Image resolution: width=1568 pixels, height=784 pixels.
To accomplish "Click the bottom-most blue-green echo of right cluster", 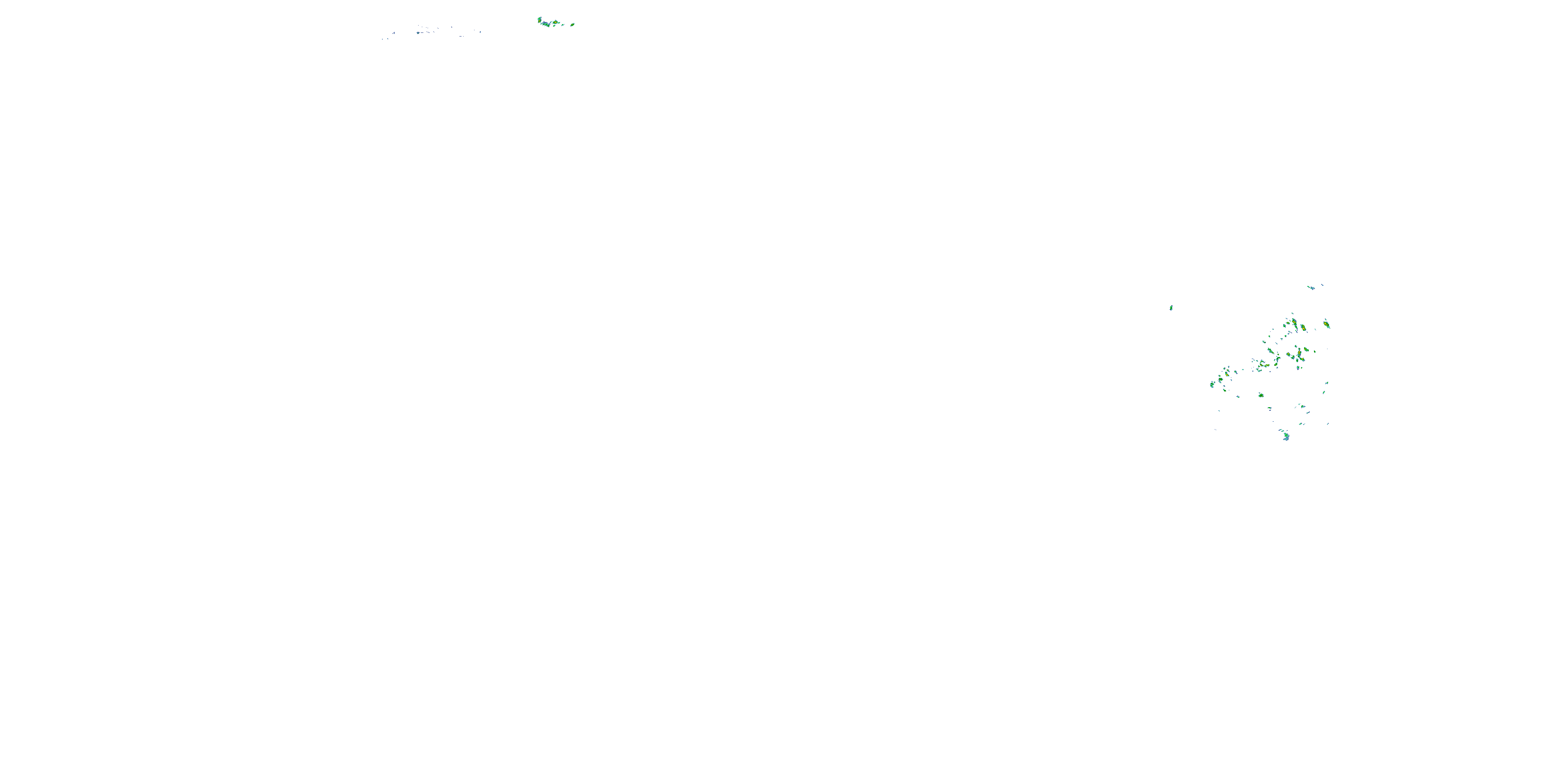I will (x=1286, y=436).
